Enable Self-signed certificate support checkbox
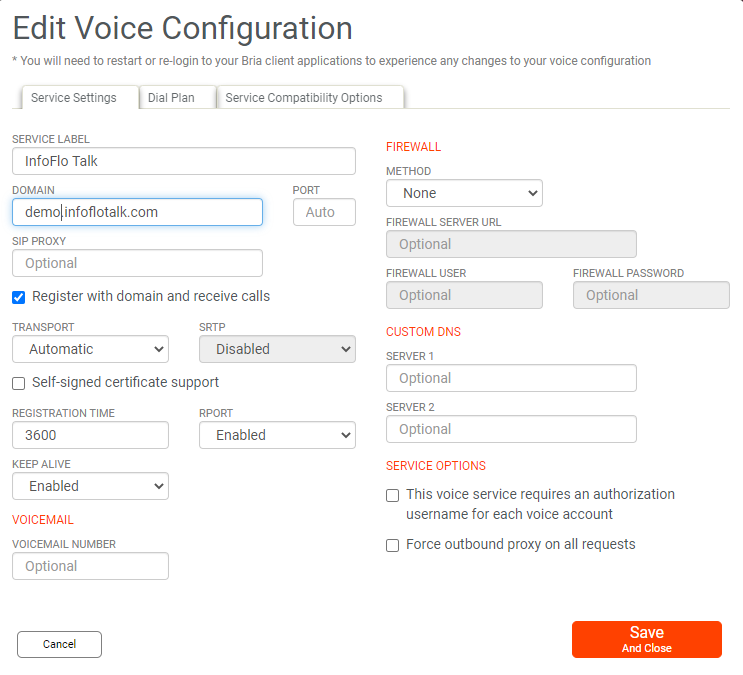The width and height of the screenshot is (743, 675). 19,383
